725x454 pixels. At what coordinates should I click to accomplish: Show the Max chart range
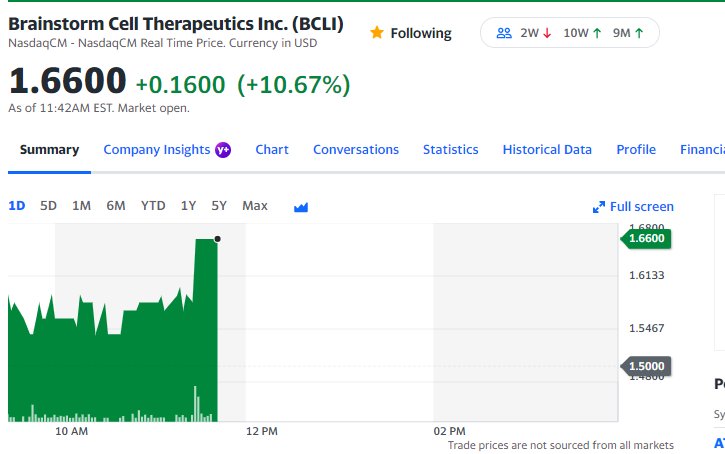(x=255, y=206)
